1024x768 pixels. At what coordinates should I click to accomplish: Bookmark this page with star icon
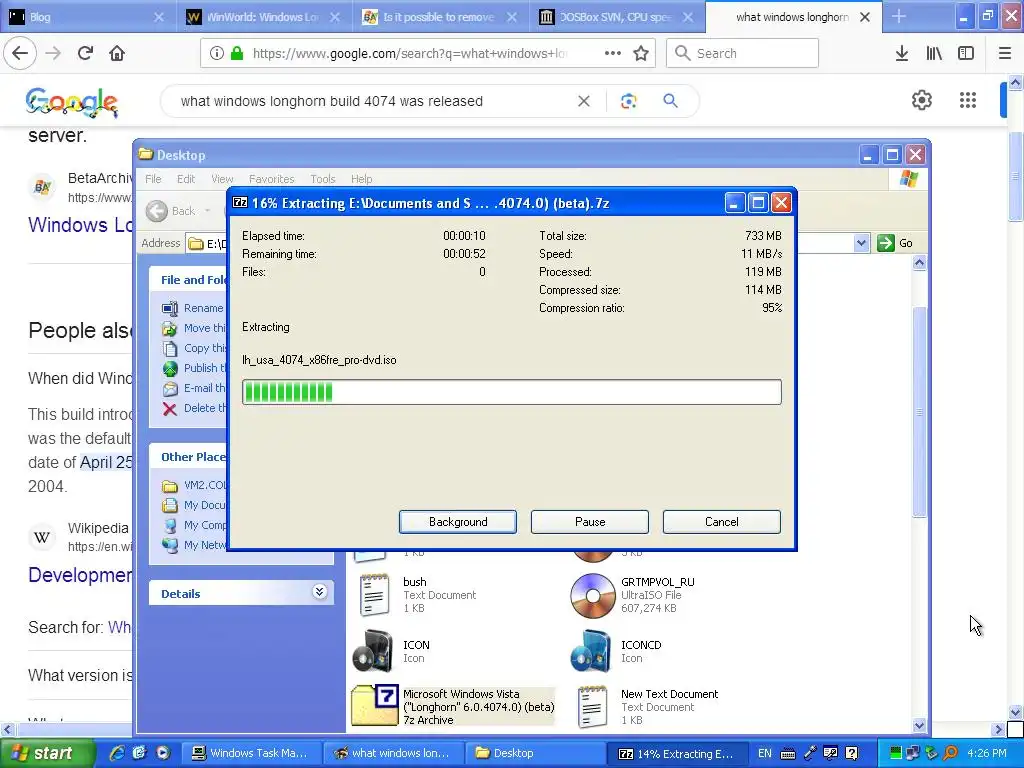point(641,54)
